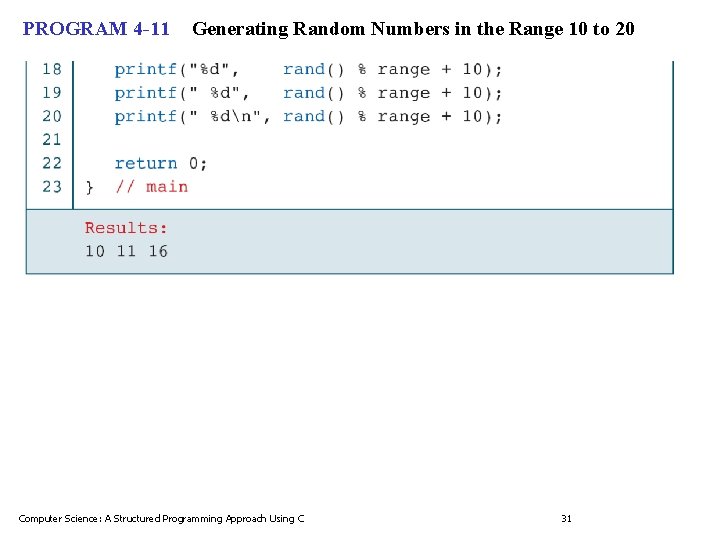Click line number 20
This screenshot has height=540, width=720.
(51, 116)
